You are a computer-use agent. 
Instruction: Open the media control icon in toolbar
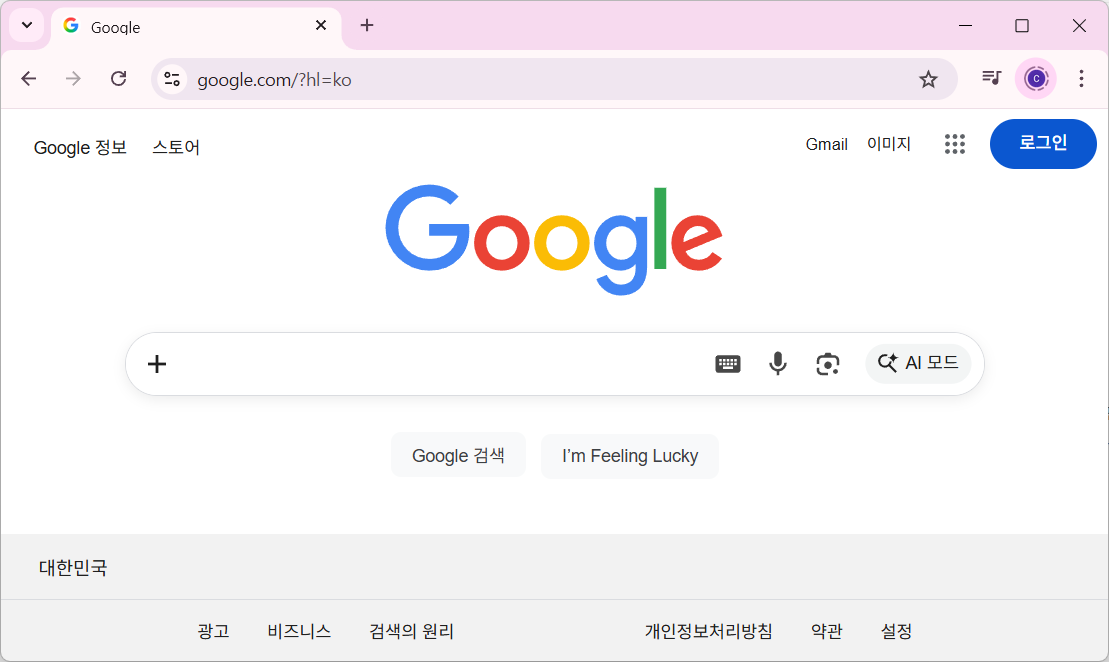(x=992, y=78)
